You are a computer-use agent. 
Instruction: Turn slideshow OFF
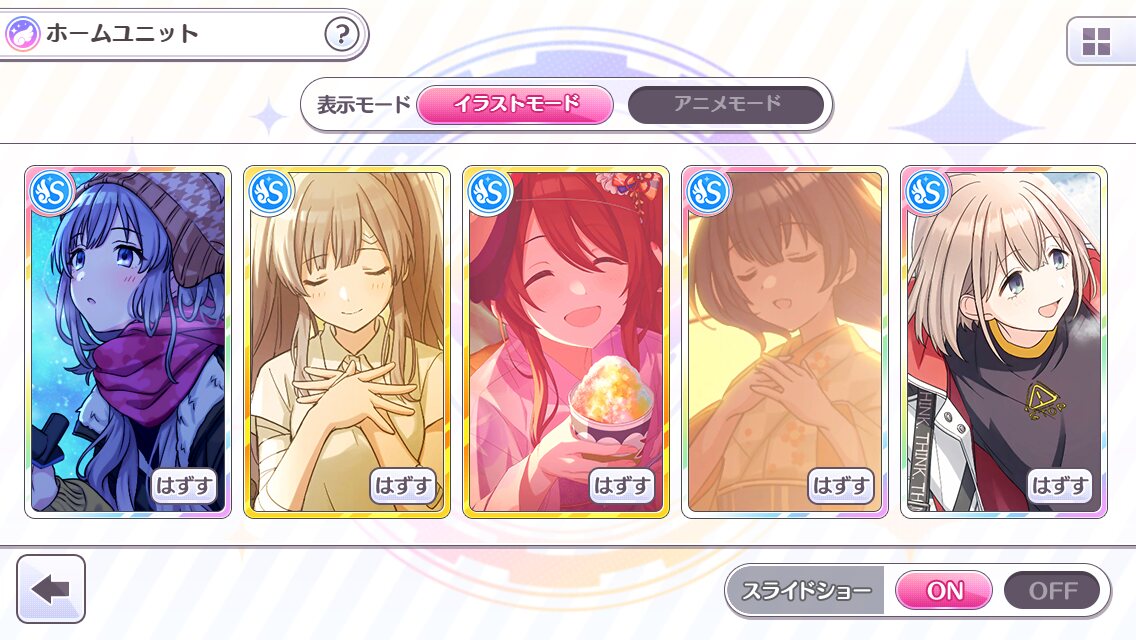click(x=1052, y=590)
